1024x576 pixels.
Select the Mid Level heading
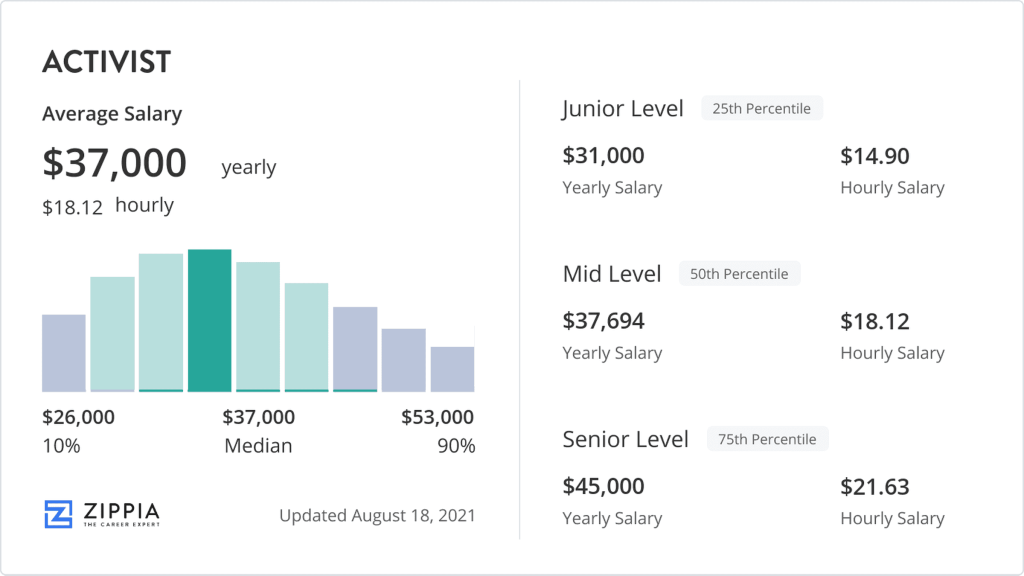(x=612, y=274)
